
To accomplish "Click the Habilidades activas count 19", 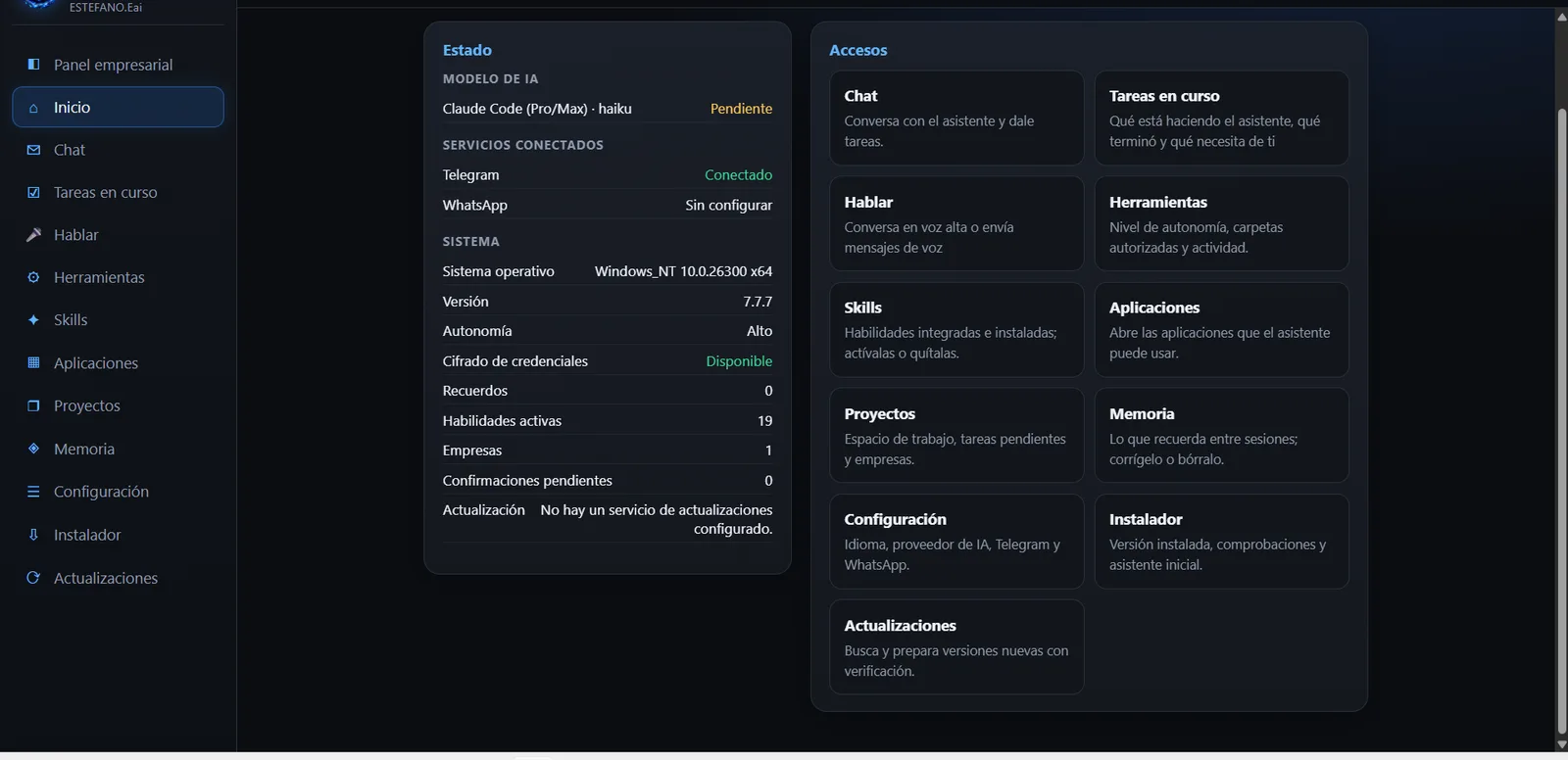I will (x=764, y=421).
